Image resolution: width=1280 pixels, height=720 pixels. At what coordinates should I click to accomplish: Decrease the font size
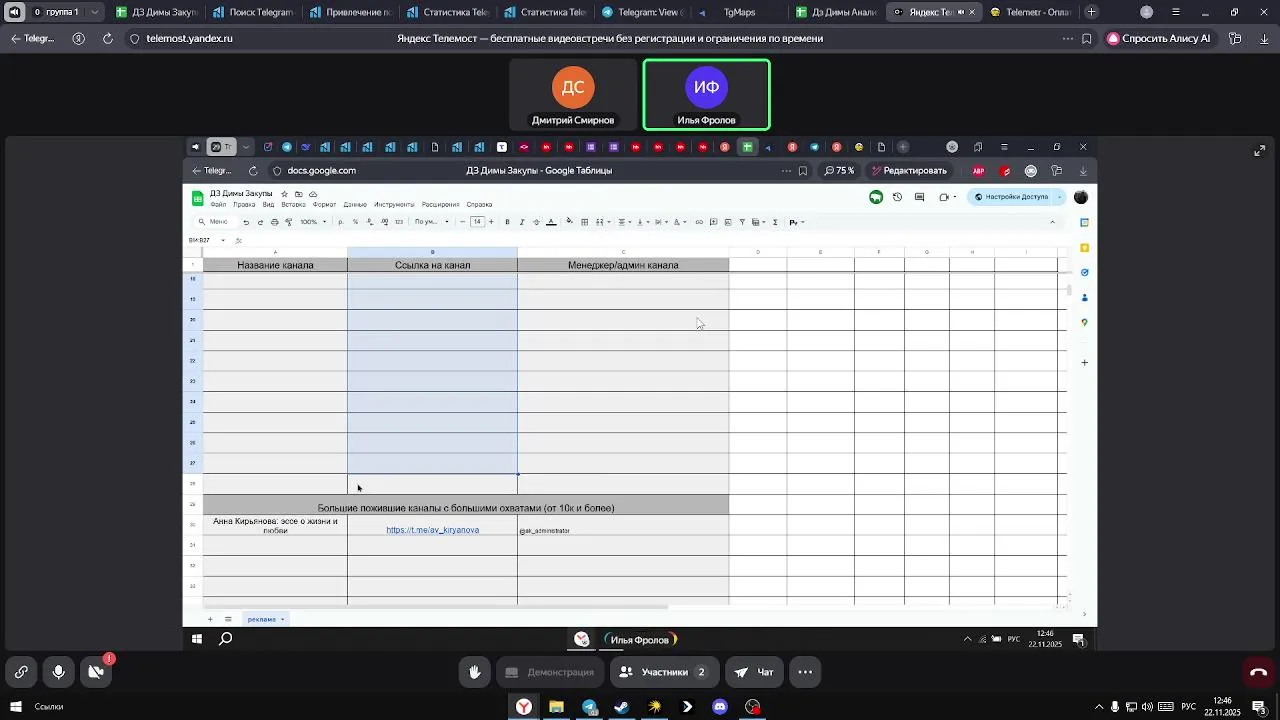point(462,222)
